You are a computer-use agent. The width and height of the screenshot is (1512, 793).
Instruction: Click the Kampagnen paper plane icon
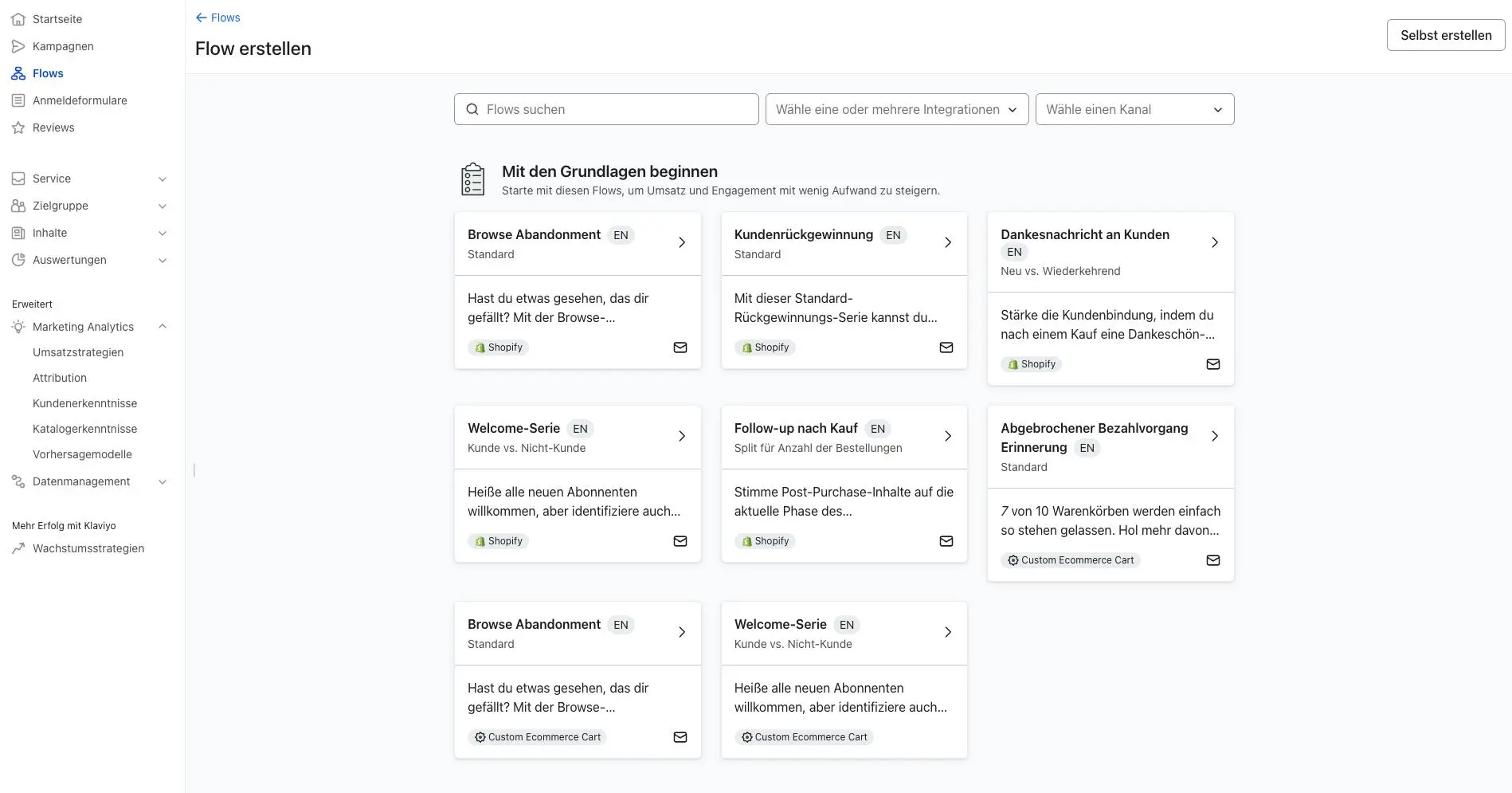coord(18,46)
